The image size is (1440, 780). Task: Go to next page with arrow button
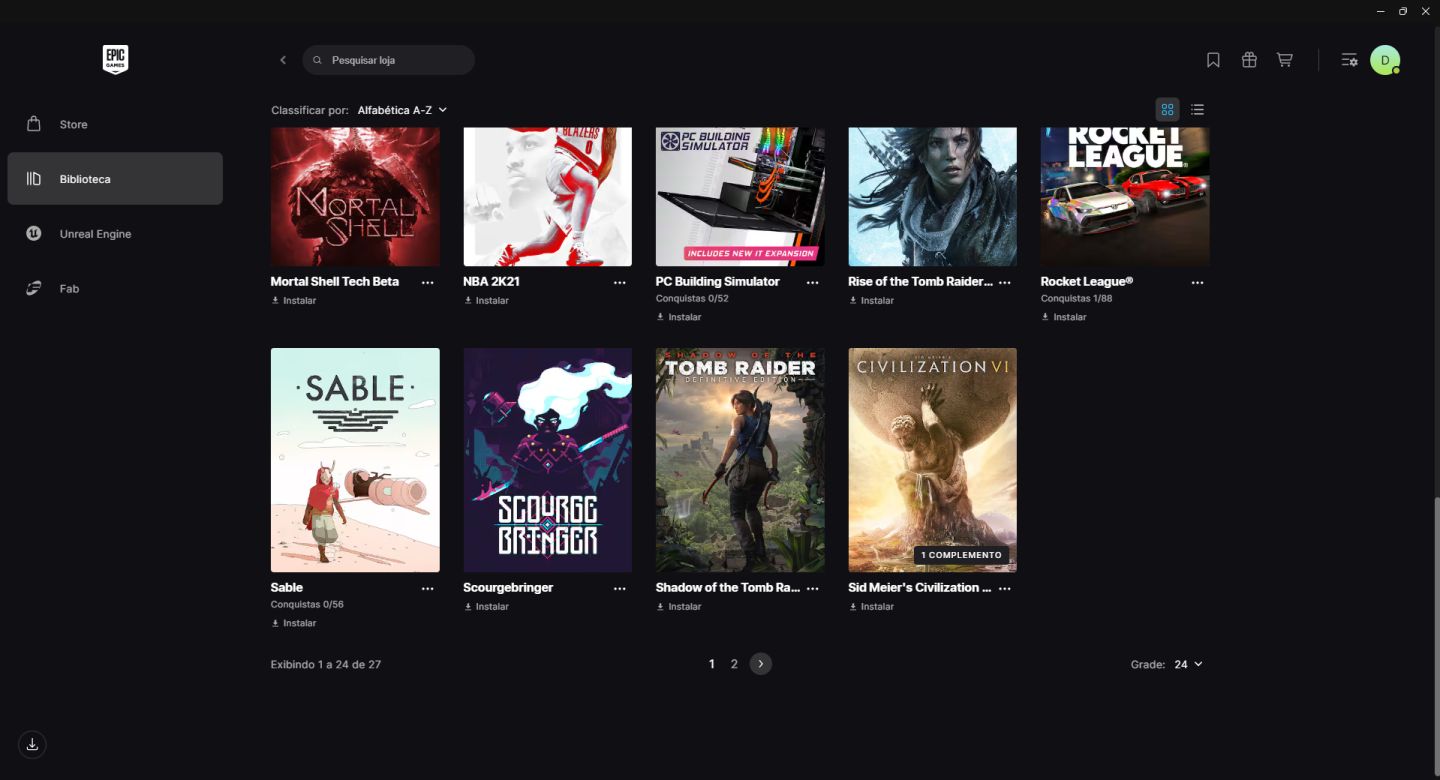coord(761,664)
